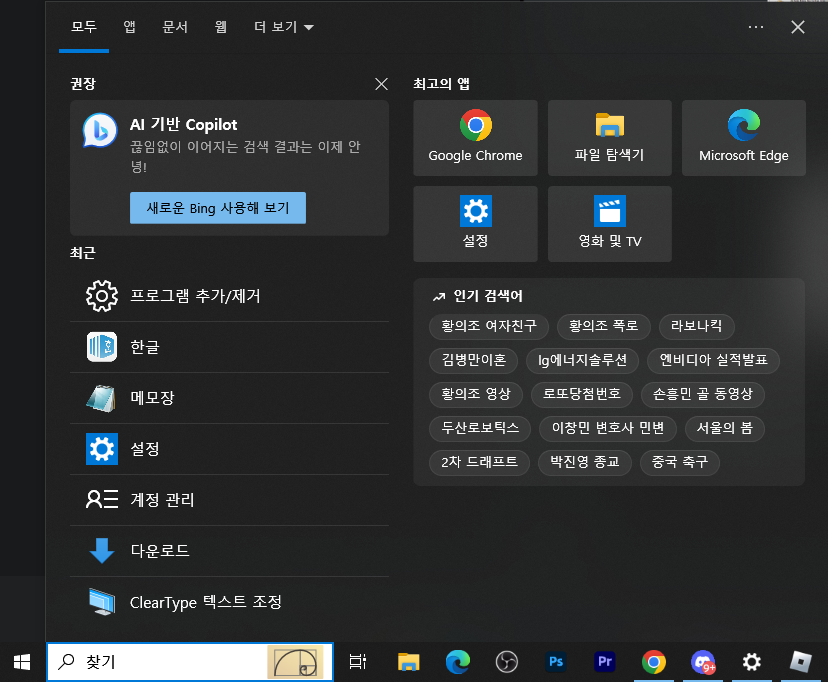
Task: Search trending term 두산로보틱스
Action: point(480,428)
